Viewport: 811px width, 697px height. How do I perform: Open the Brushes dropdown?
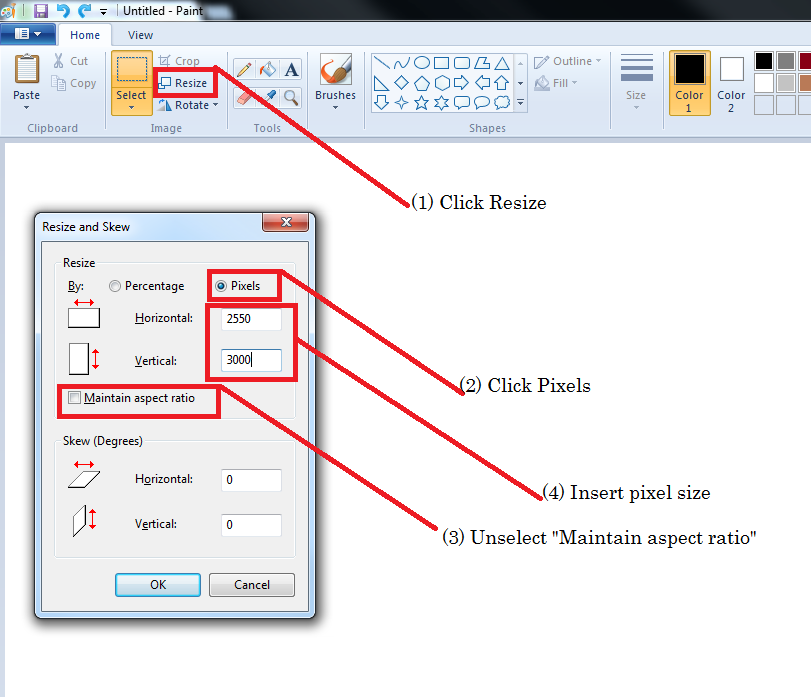tap(335, 97)
